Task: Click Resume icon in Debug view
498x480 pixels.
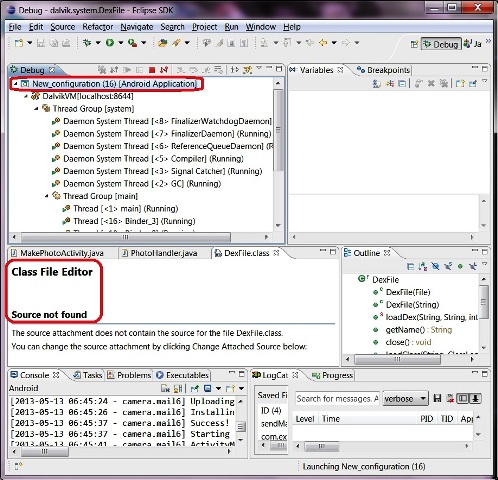Action: click(127, 70)
